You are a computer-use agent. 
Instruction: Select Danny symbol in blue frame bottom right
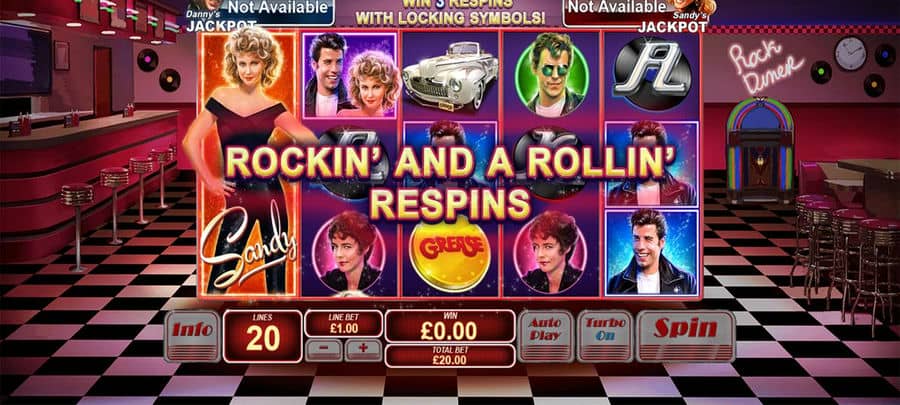651,252
